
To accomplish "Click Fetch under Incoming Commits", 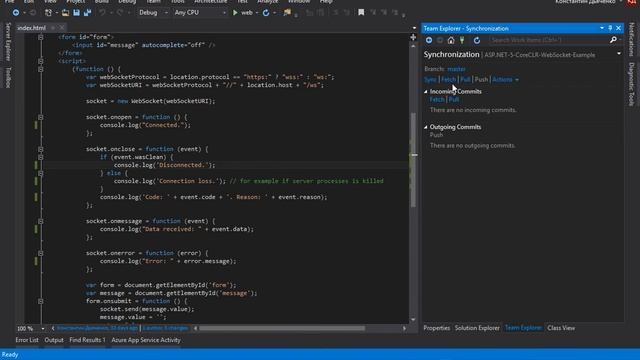I will click(437, 100).
